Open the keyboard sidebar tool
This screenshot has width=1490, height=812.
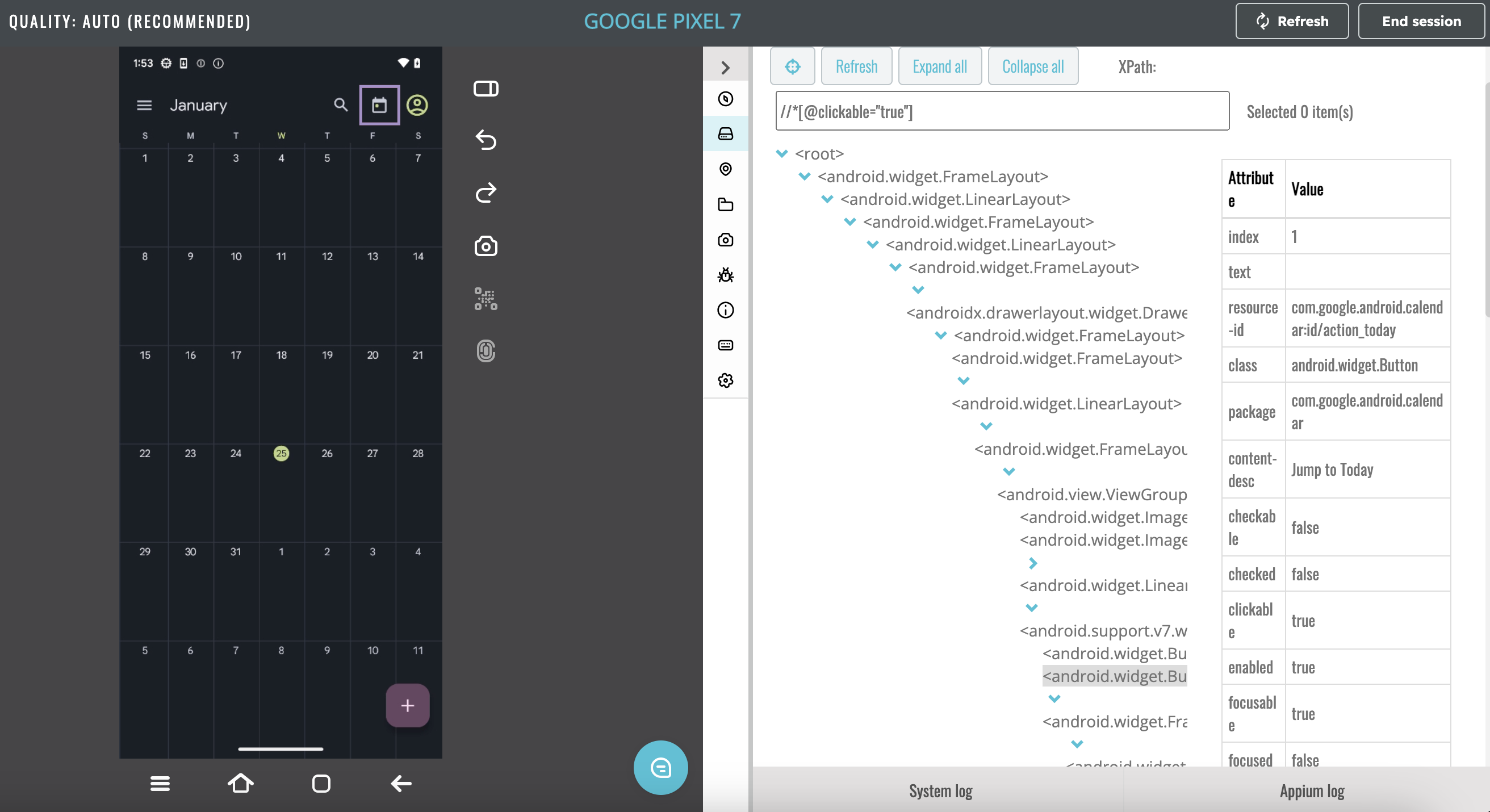725,345
